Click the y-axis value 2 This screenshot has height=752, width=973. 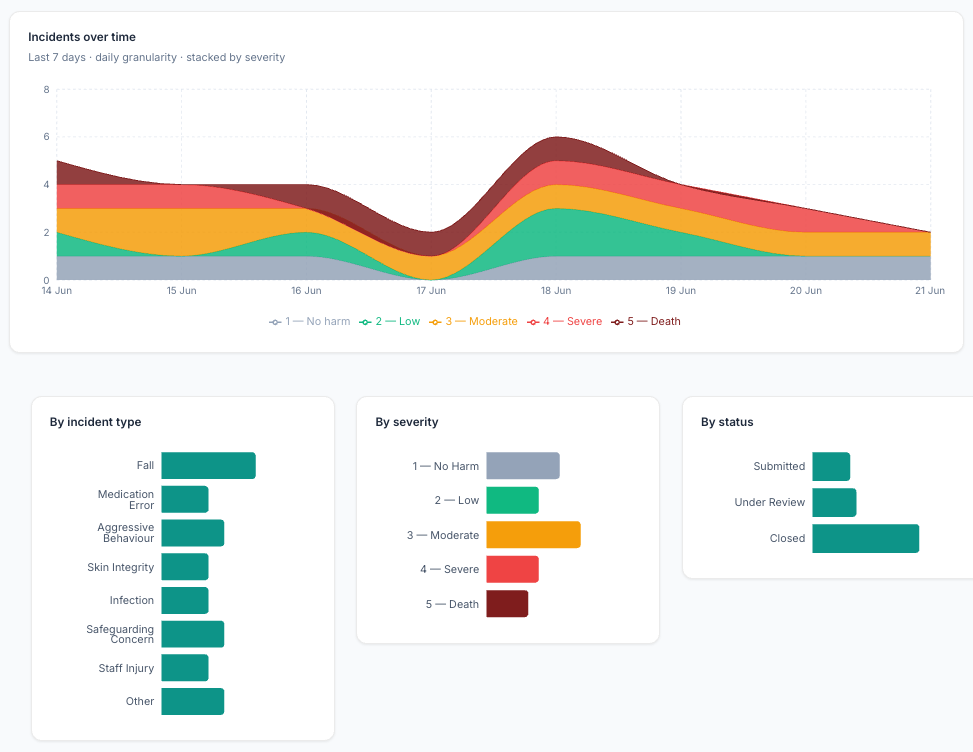46,232
